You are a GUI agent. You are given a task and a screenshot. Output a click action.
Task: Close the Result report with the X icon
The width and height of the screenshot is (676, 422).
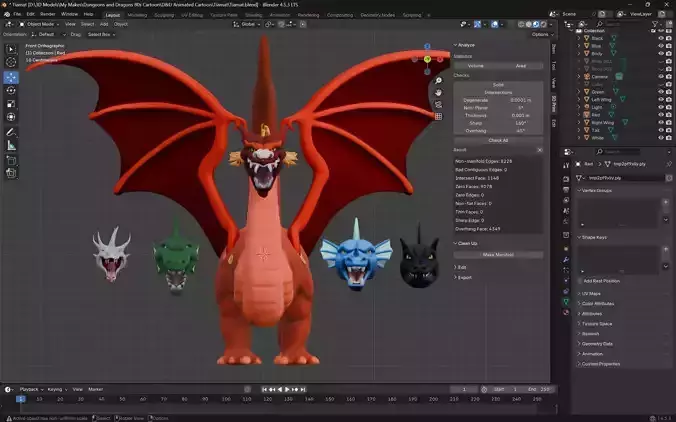click(x=539, y=150)
